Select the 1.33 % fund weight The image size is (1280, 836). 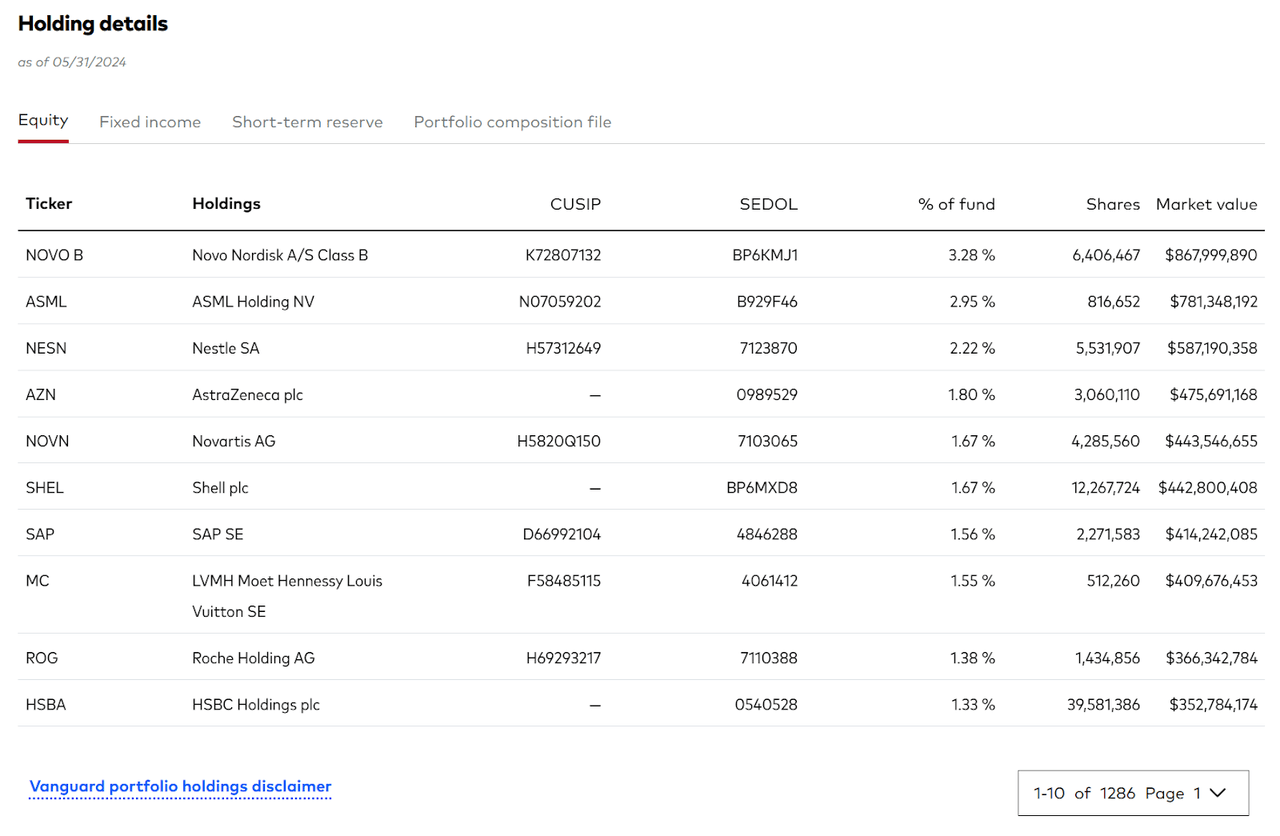(x=973, y=705)
